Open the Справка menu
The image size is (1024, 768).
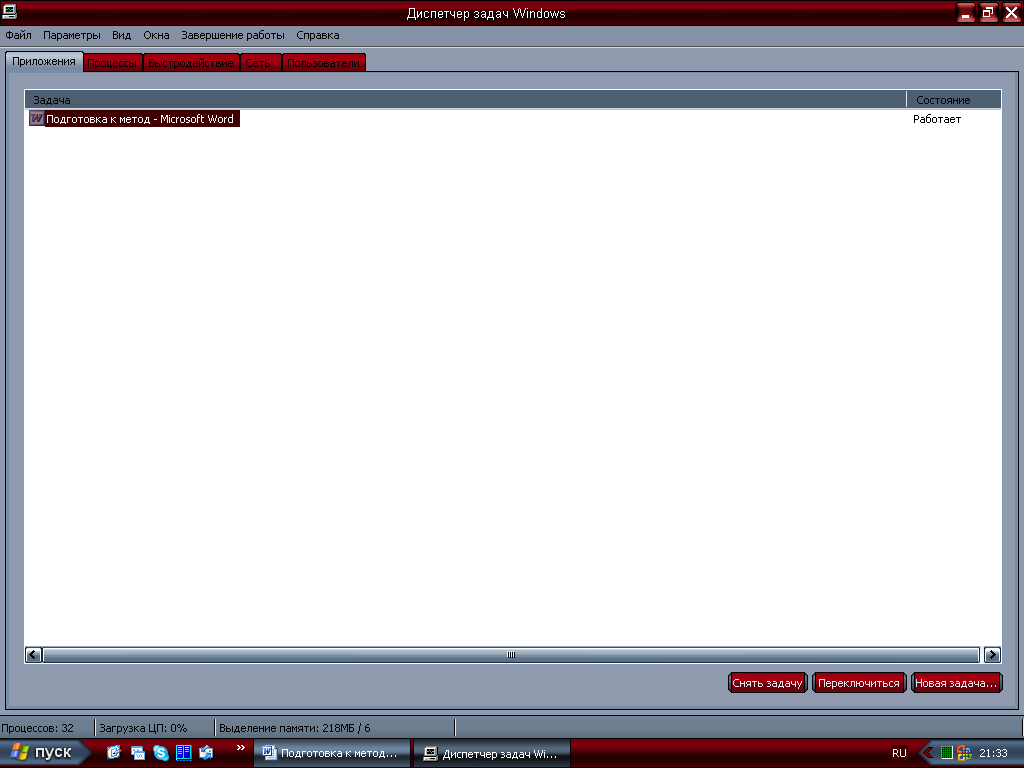click(x=317, y=35)
